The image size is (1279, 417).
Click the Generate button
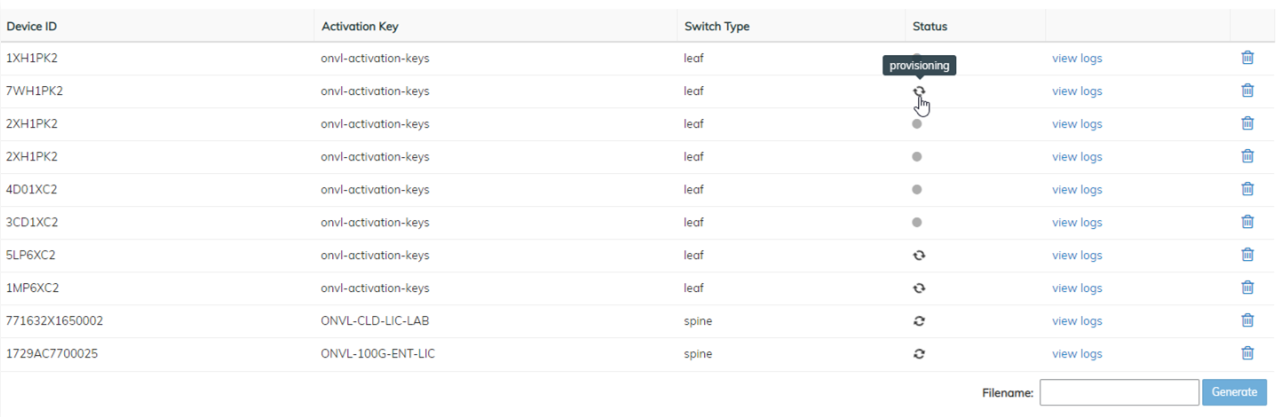click(1234, 392)
